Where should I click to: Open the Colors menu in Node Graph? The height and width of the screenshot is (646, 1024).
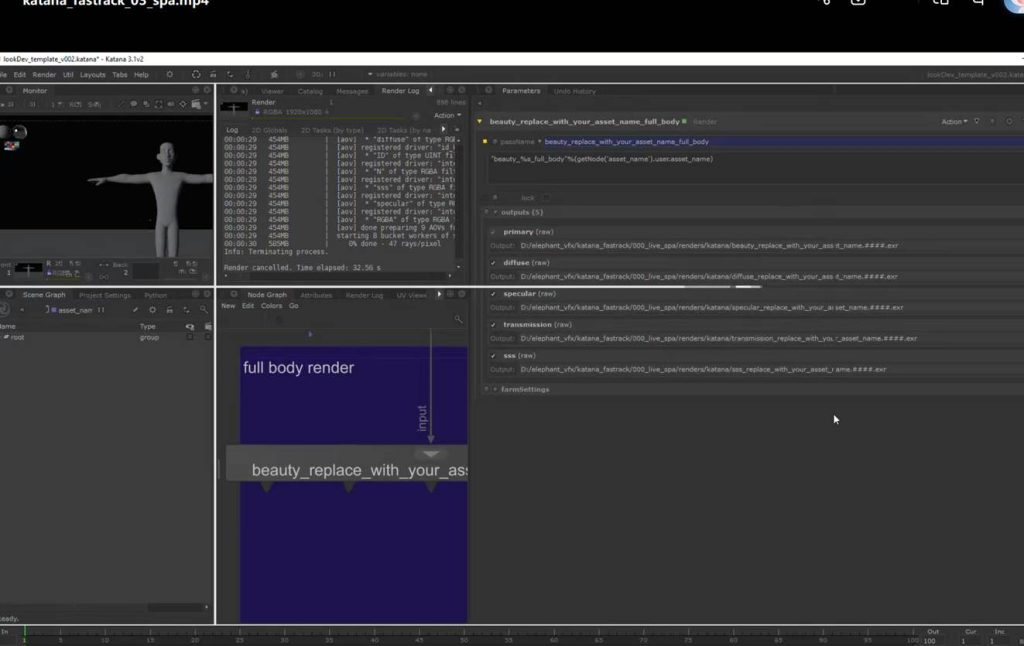[x=271, y=306]
